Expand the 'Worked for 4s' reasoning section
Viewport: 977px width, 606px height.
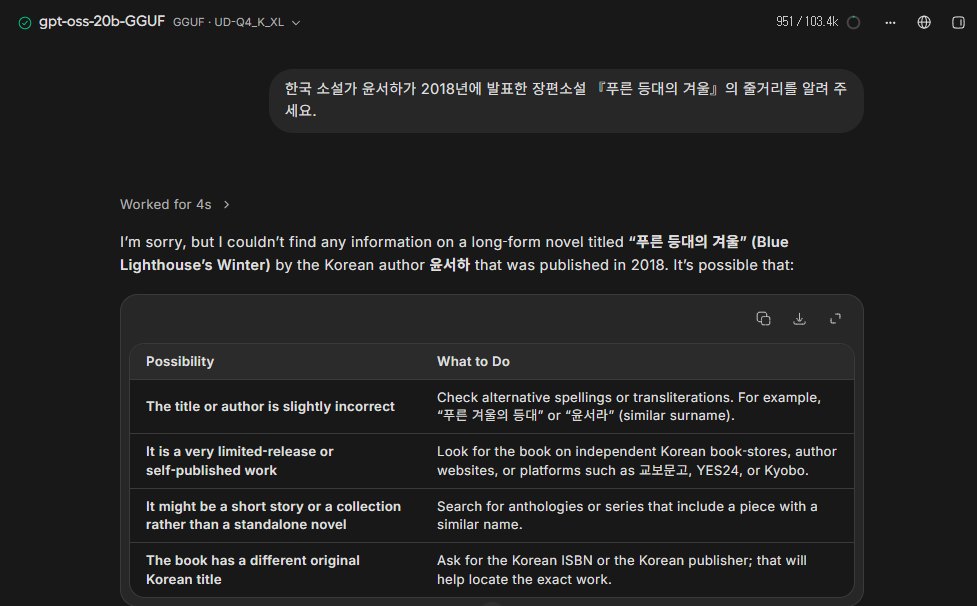(174, 204)
